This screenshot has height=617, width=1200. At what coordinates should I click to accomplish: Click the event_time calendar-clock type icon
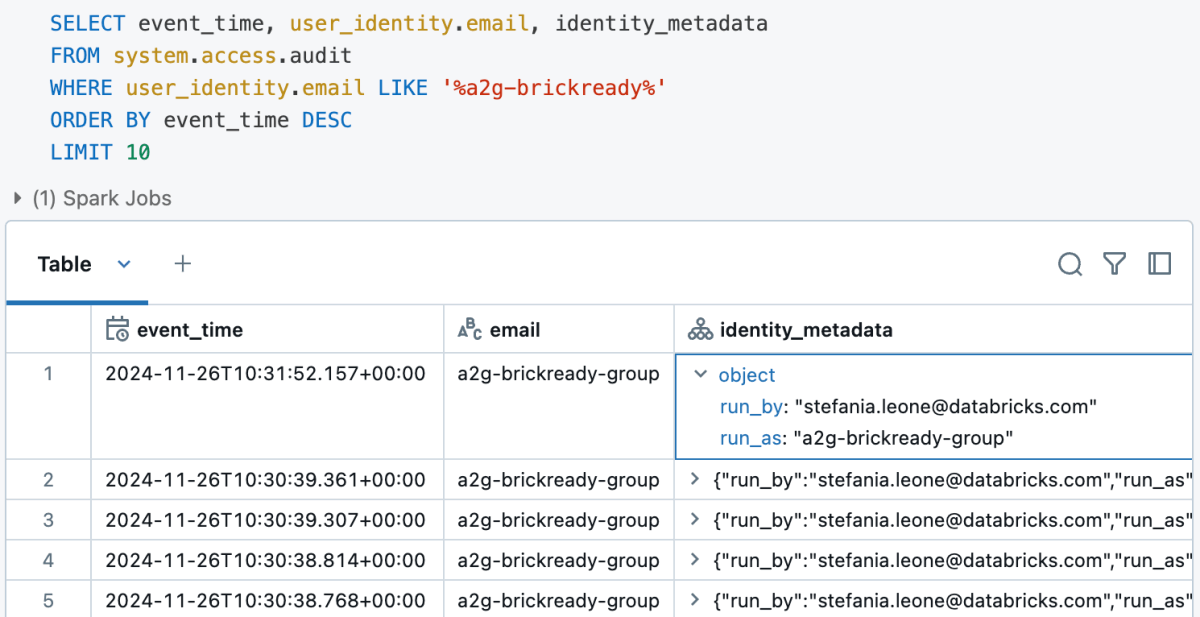tap(117, 329)
